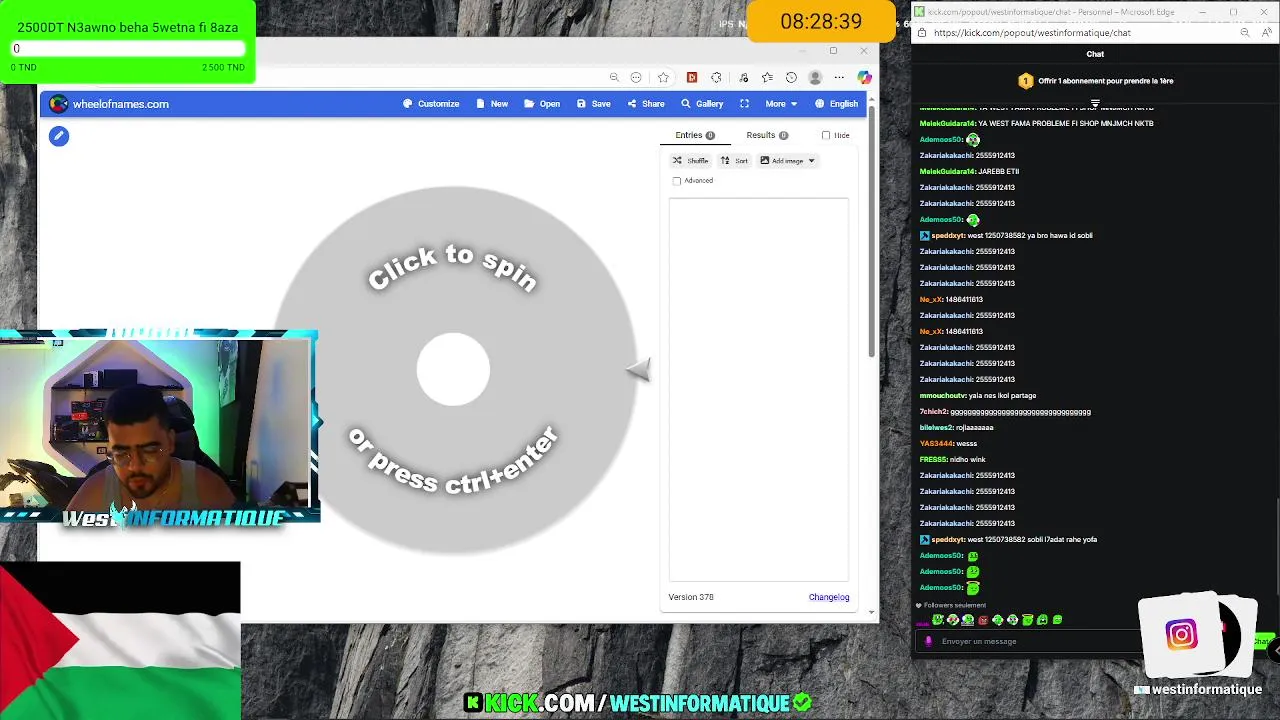The width and height of the screenshot is (1280, 720).
Task: Click zoom icon in chat window address bar
Action: point(1244,33)
